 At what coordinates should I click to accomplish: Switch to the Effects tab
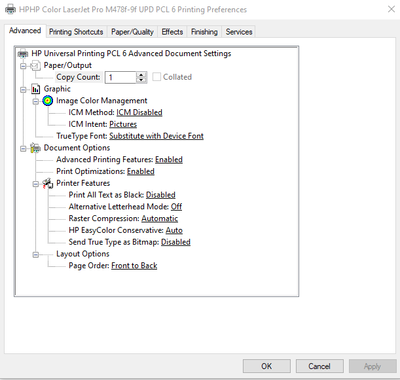point(172,32)
